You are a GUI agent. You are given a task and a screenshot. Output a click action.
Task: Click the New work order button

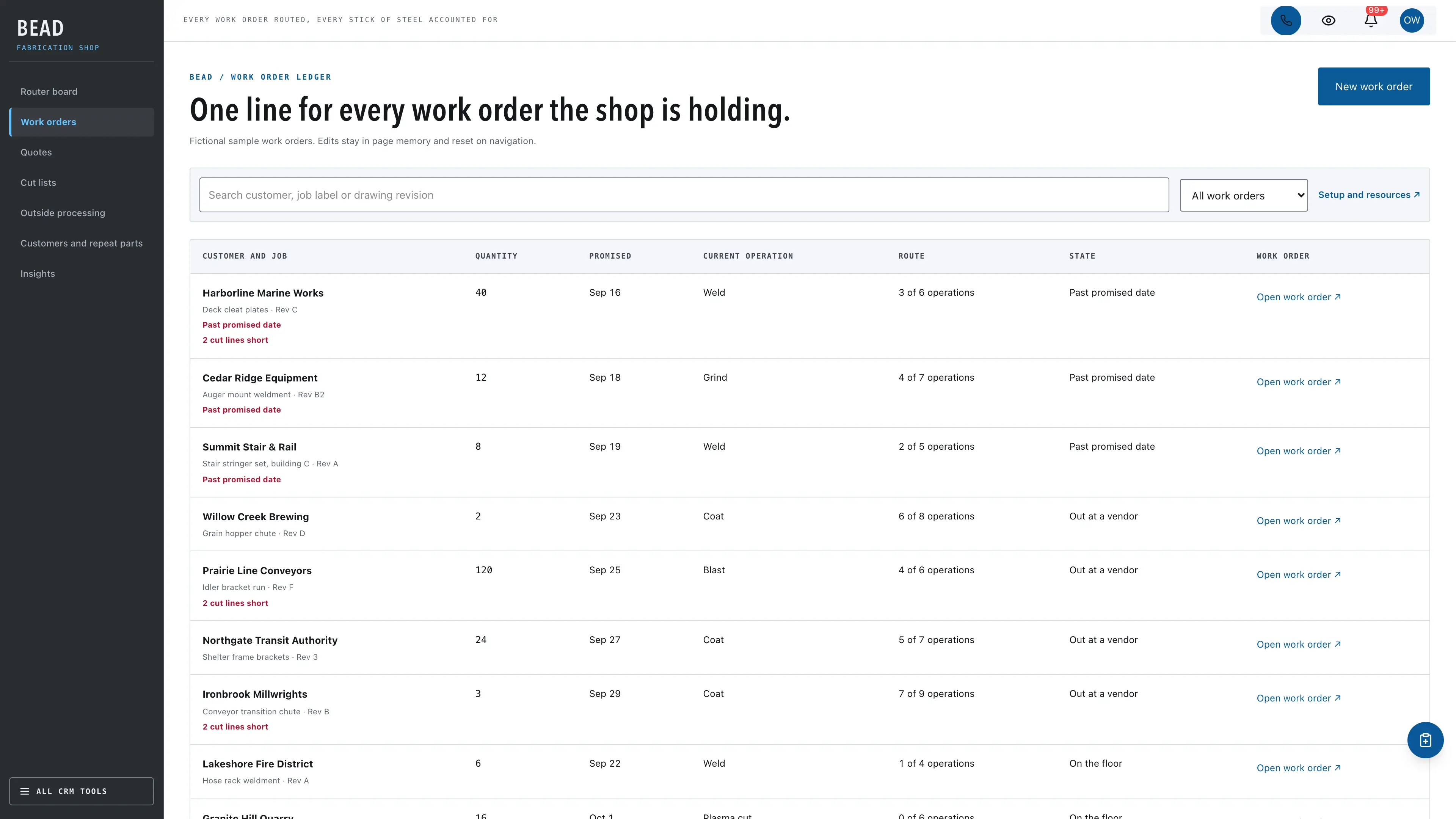[x=1373, y=86]
